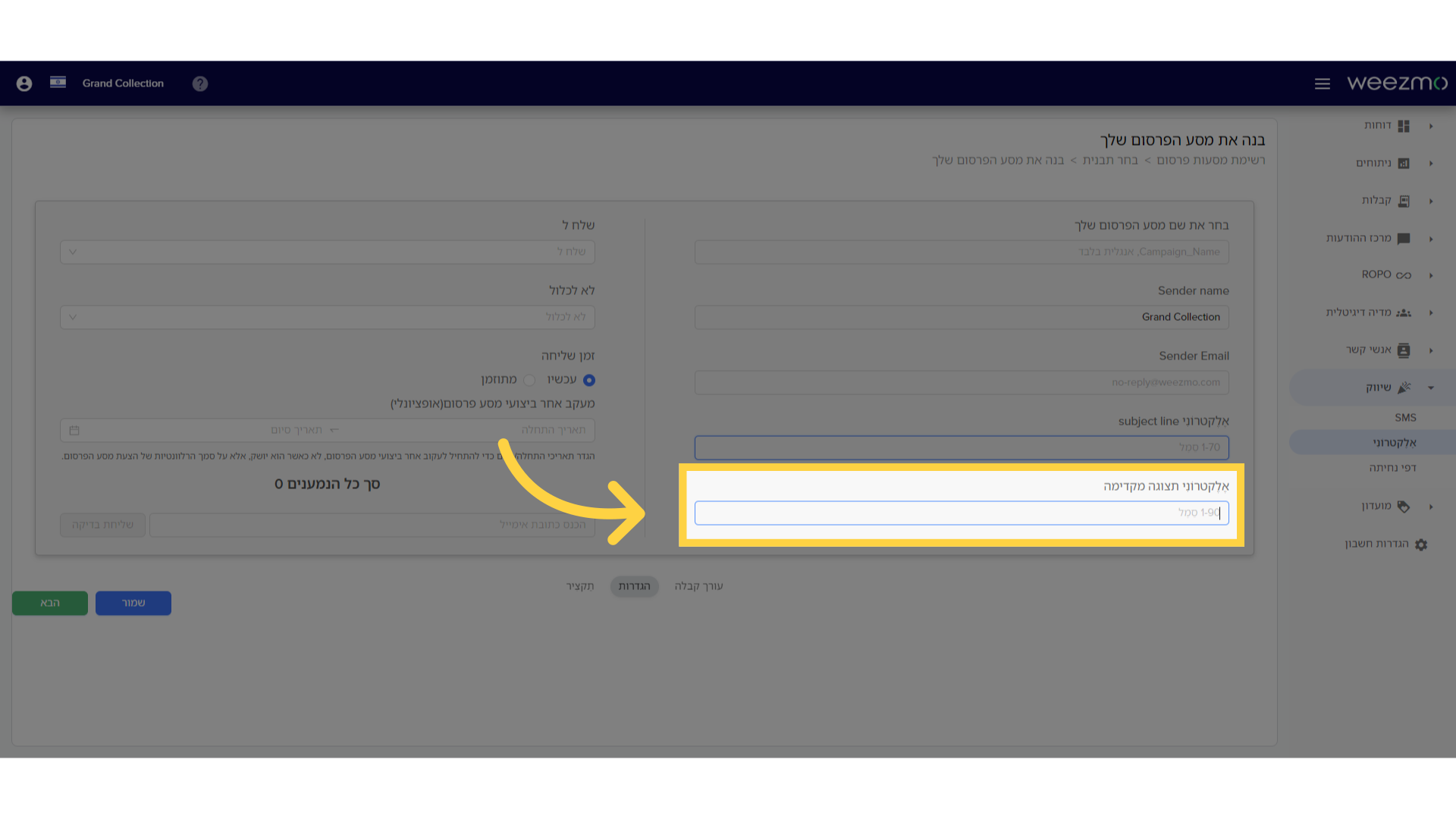Click the ניתוחים analytics icon
The image size is (1456, 819).
(1404, 163)
